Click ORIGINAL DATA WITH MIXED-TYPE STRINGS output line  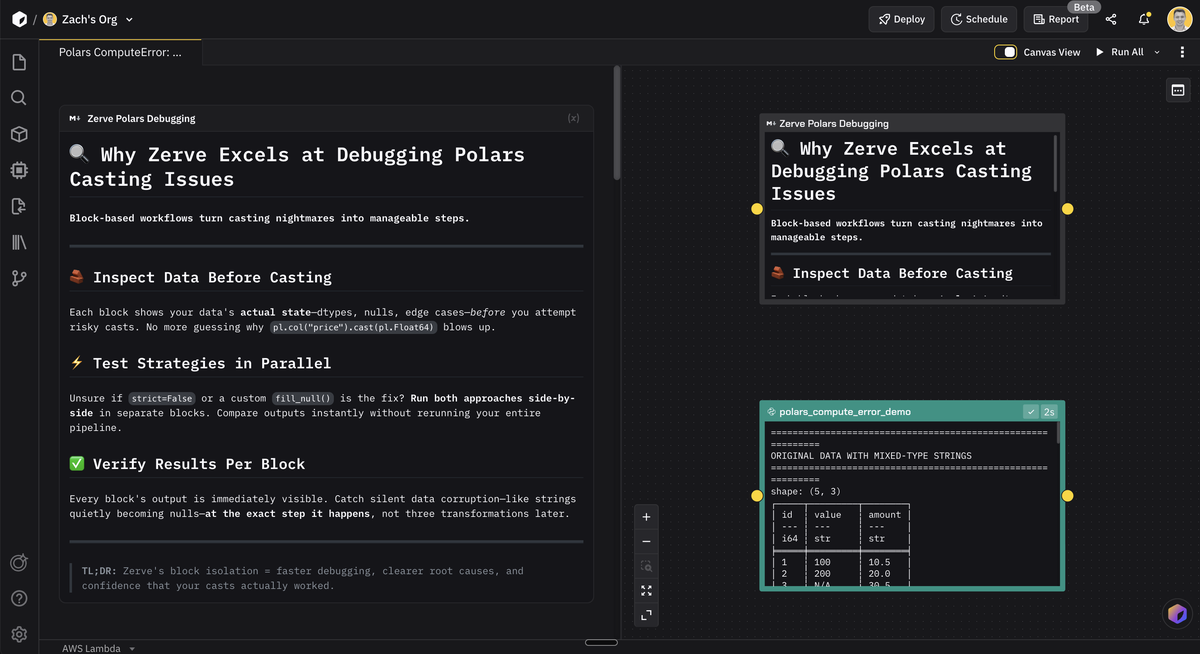[871, 456]
